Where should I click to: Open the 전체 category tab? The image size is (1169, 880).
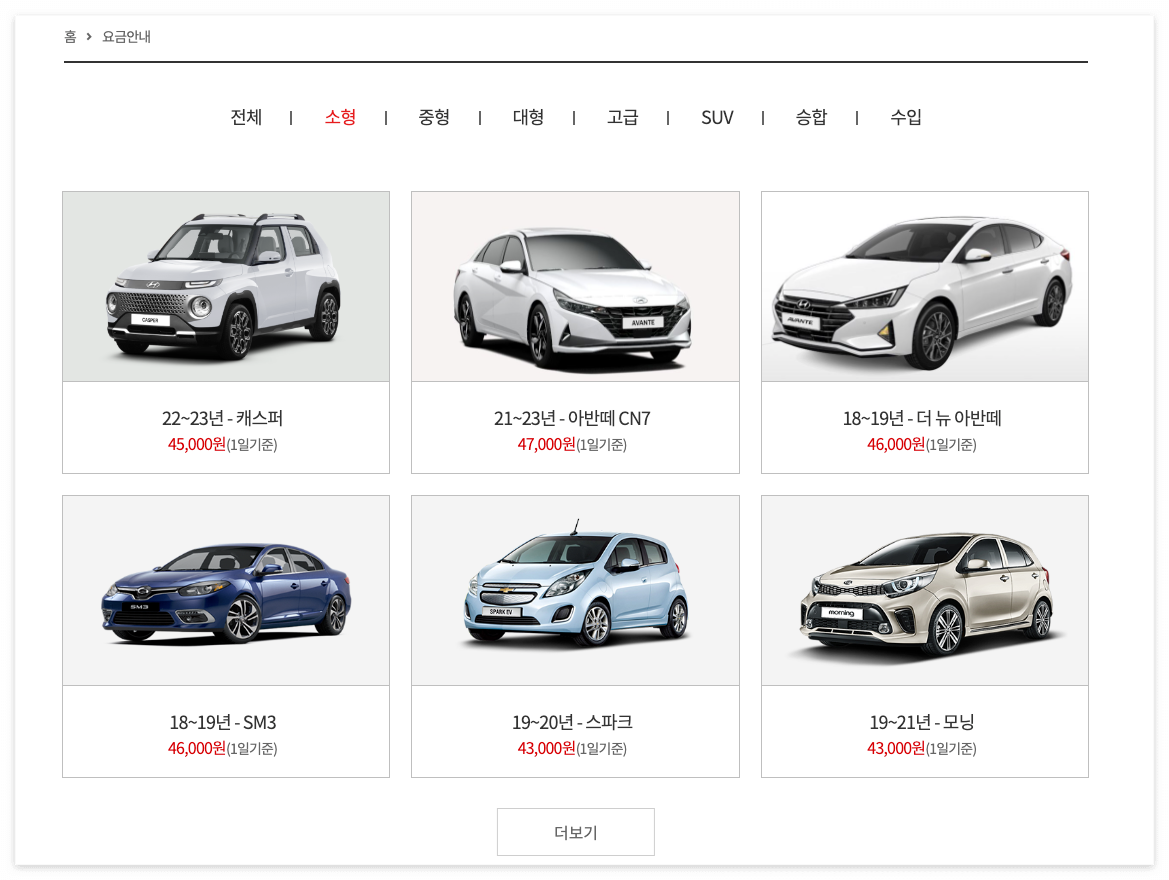coord(246,117)
